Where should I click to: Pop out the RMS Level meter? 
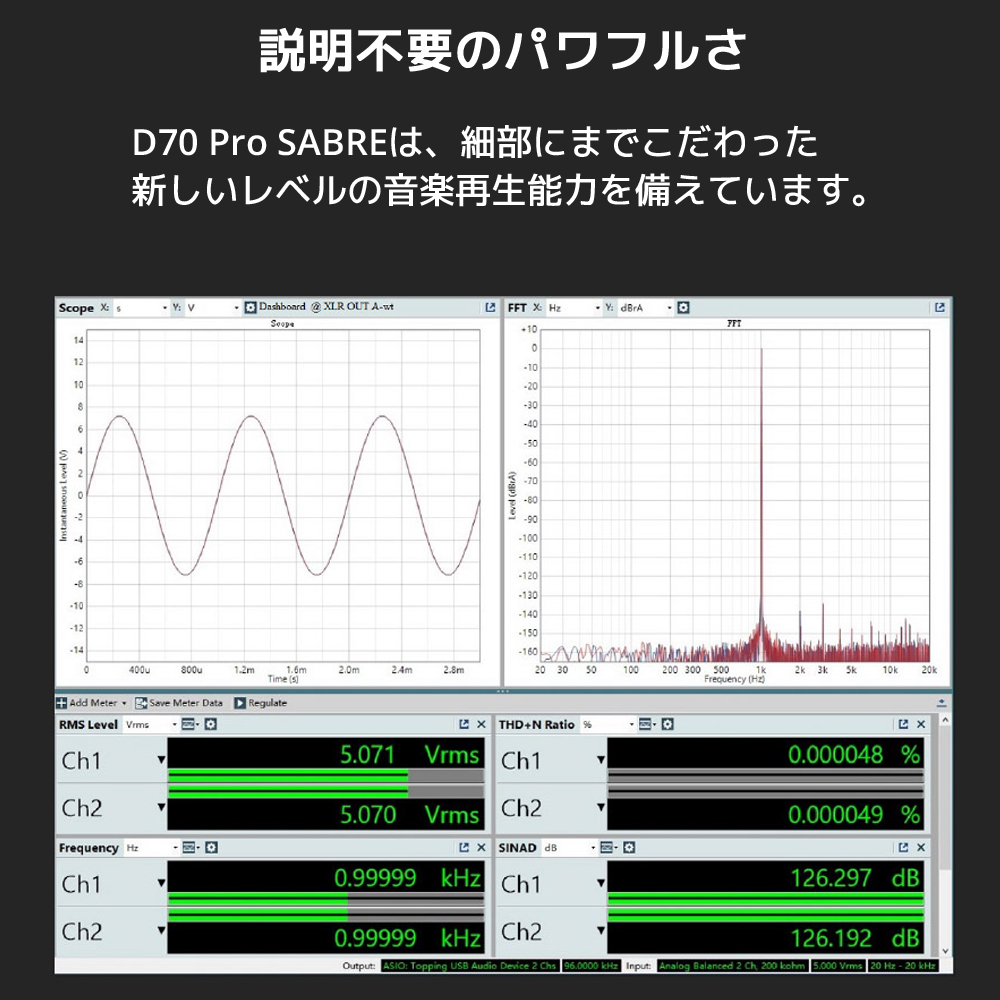[464, 724]
